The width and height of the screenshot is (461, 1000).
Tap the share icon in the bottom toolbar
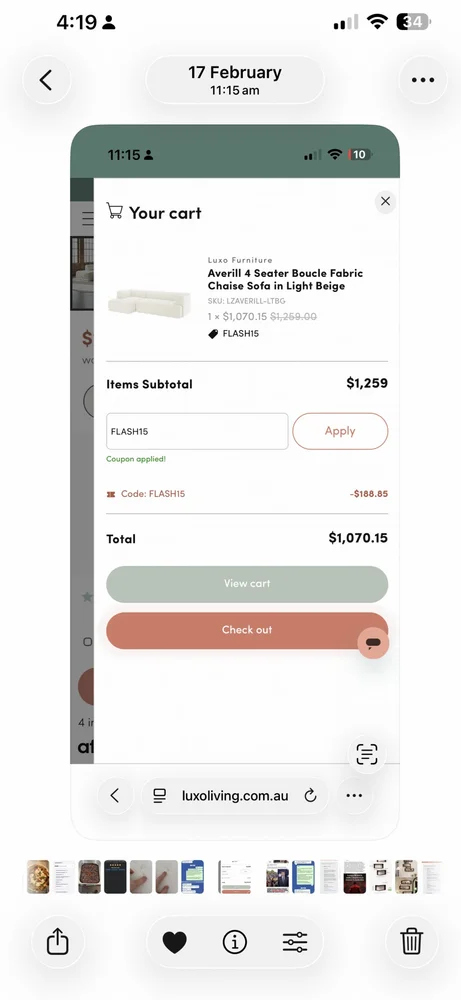(x=57, y=941)
